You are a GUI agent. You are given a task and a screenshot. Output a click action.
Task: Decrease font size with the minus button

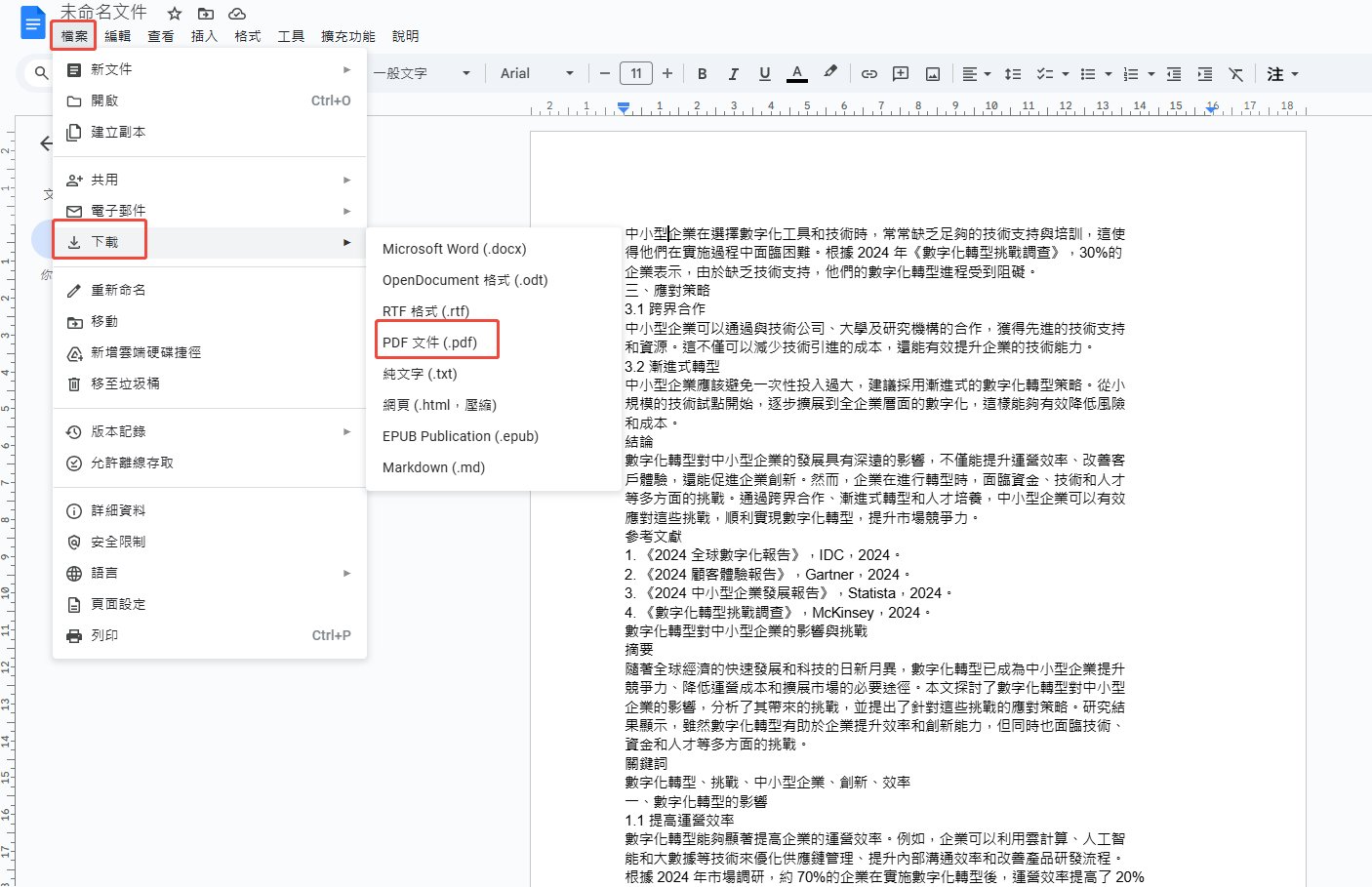point(605,73)
